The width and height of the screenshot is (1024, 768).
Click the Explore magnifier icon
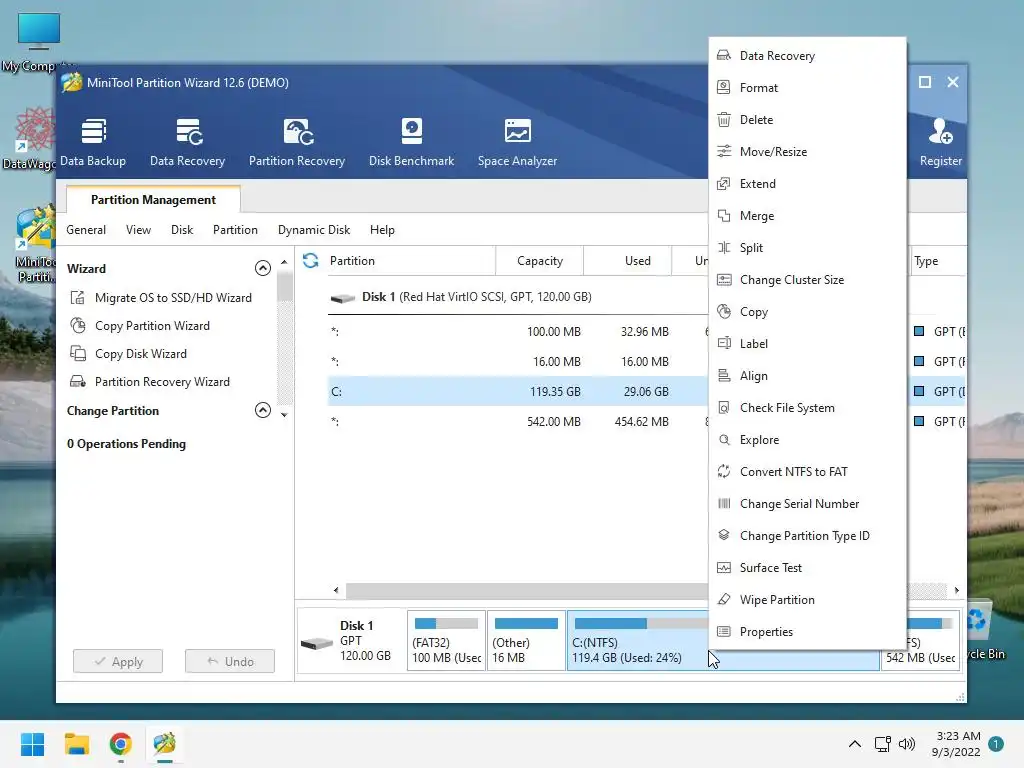coord(724,440)
